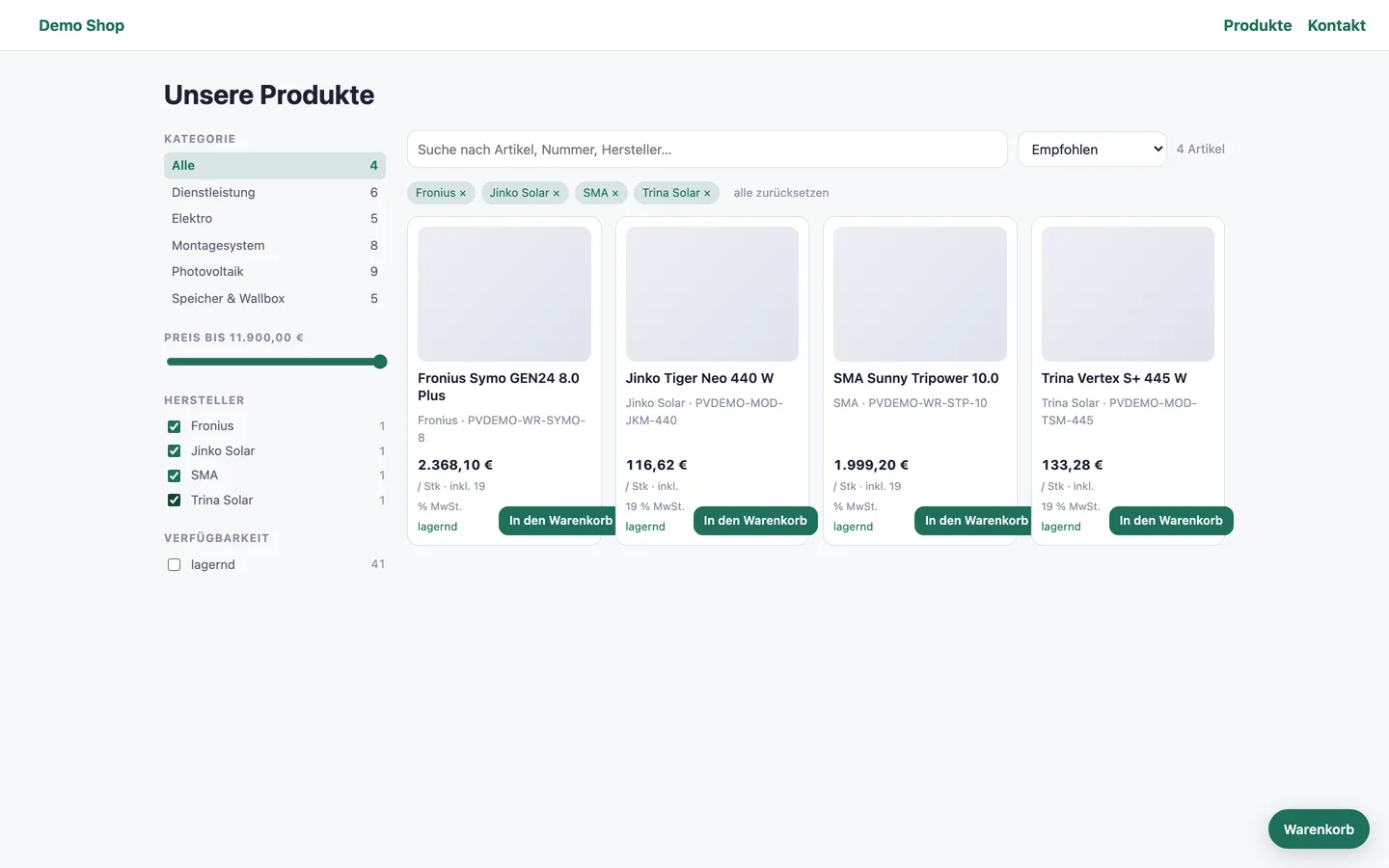Open the Trina Vertex S+ product image
The width and height of the screenshot is (1389, 868).
pos(1128,294)
